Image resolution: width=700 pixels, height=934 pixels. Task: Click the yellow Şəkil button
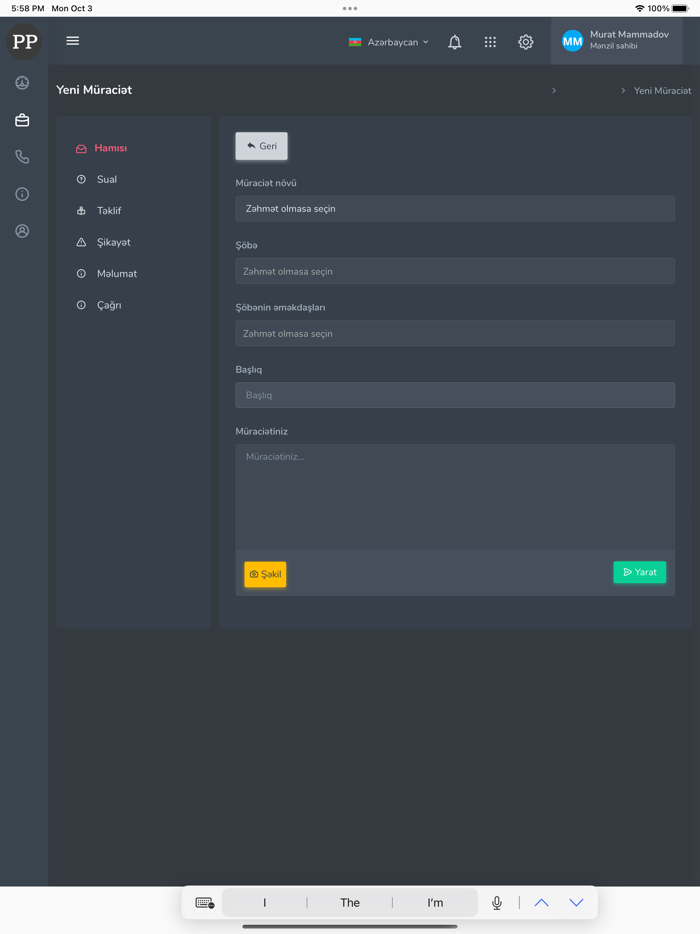(x=265, y=574)
